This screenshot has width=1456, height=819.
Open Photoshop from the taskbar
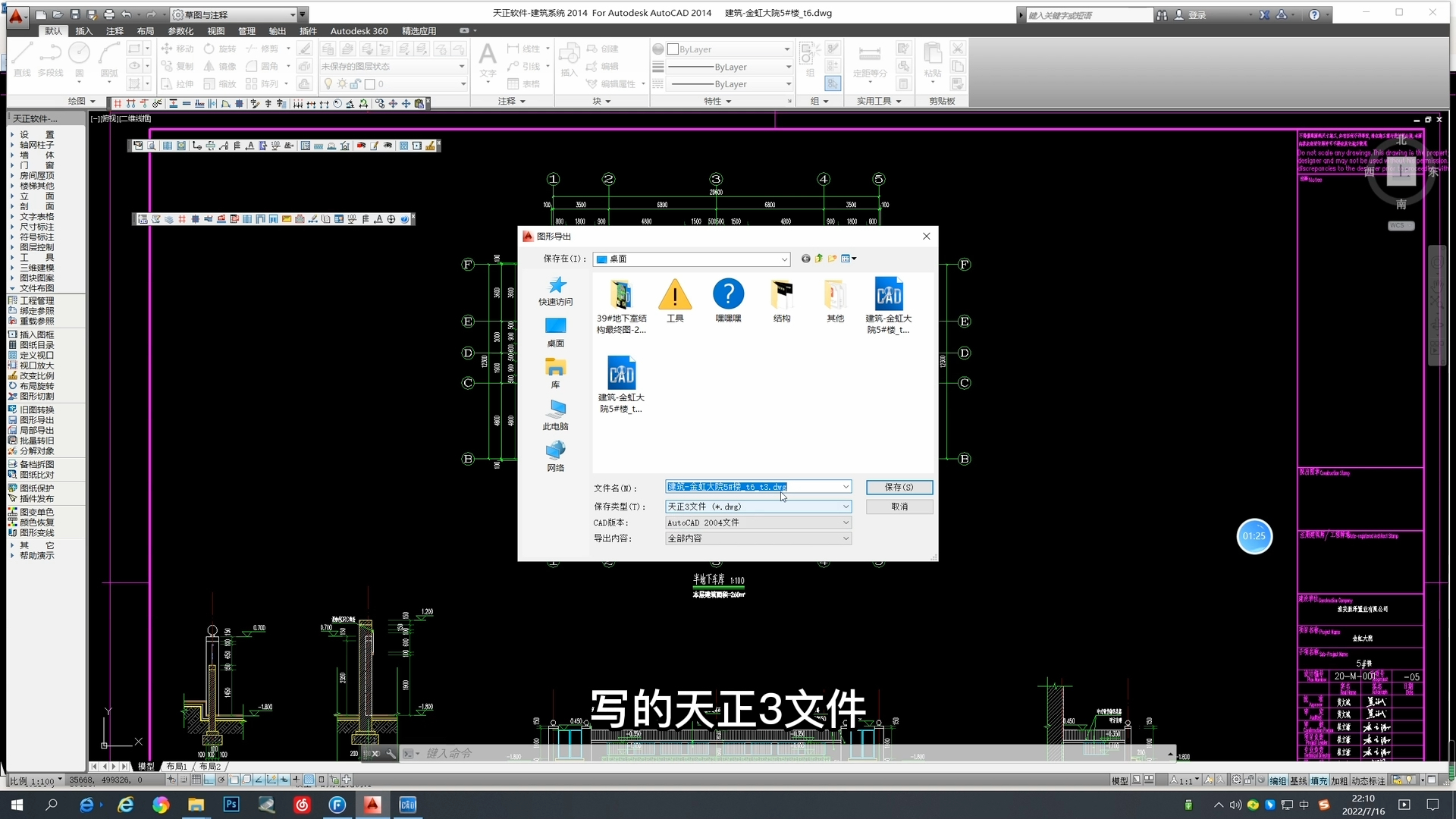tap(231, 805)
